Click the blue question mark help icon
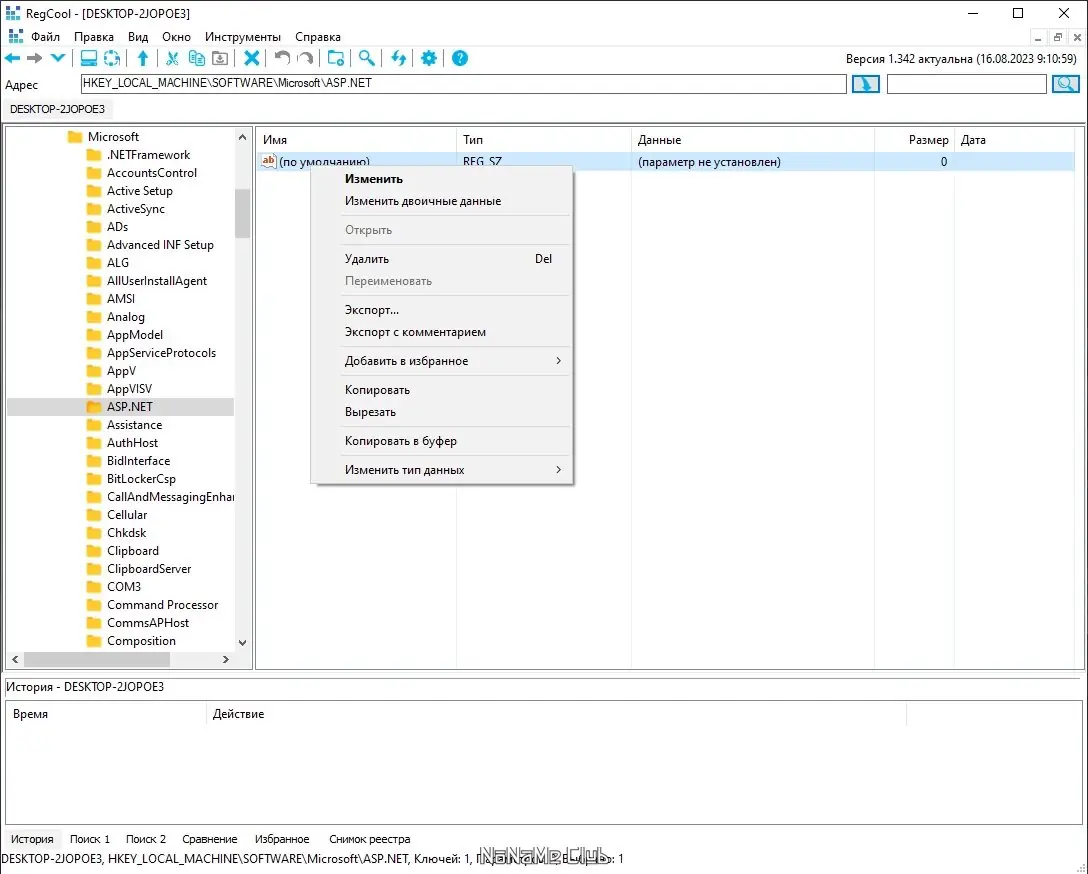Image resolution: width=1088 pixels, height=874 pixels. (x=460, y=59)
